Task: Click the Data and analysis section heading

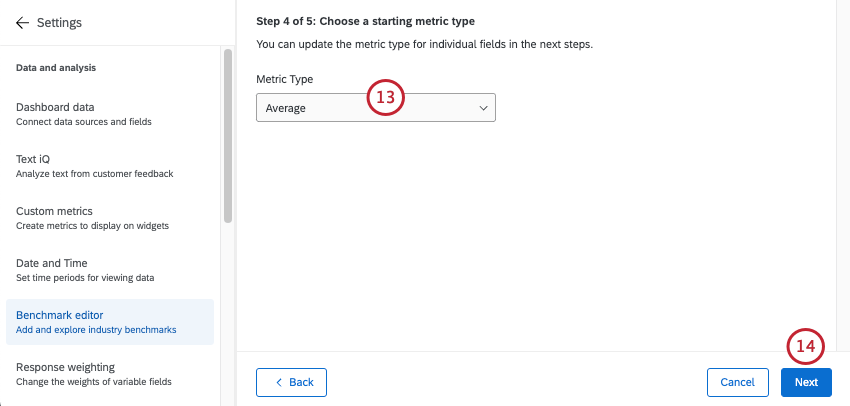Action: [56, 68]
